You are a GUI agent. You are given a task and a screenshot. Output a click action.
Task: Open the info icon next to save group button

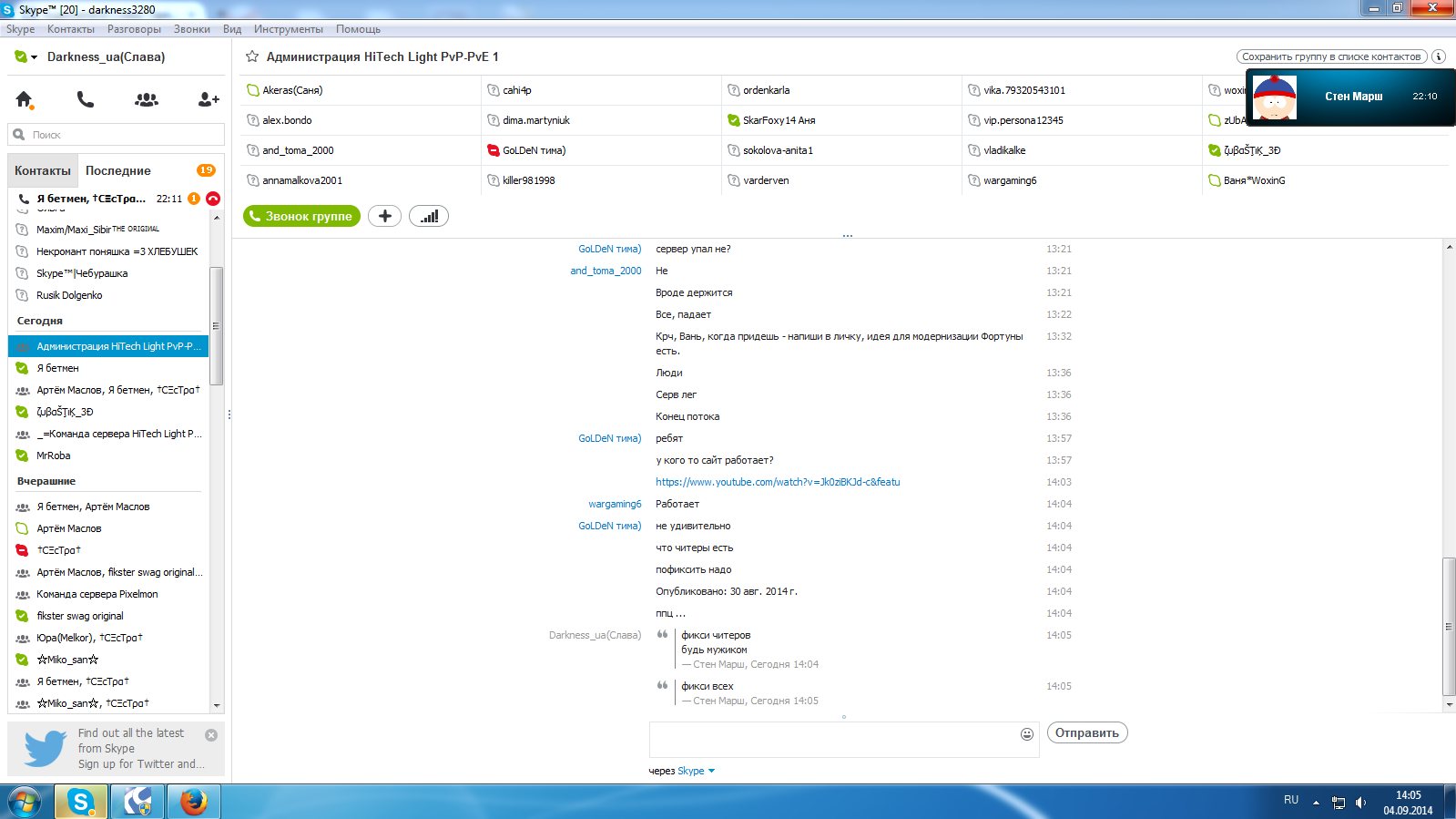1439,56
